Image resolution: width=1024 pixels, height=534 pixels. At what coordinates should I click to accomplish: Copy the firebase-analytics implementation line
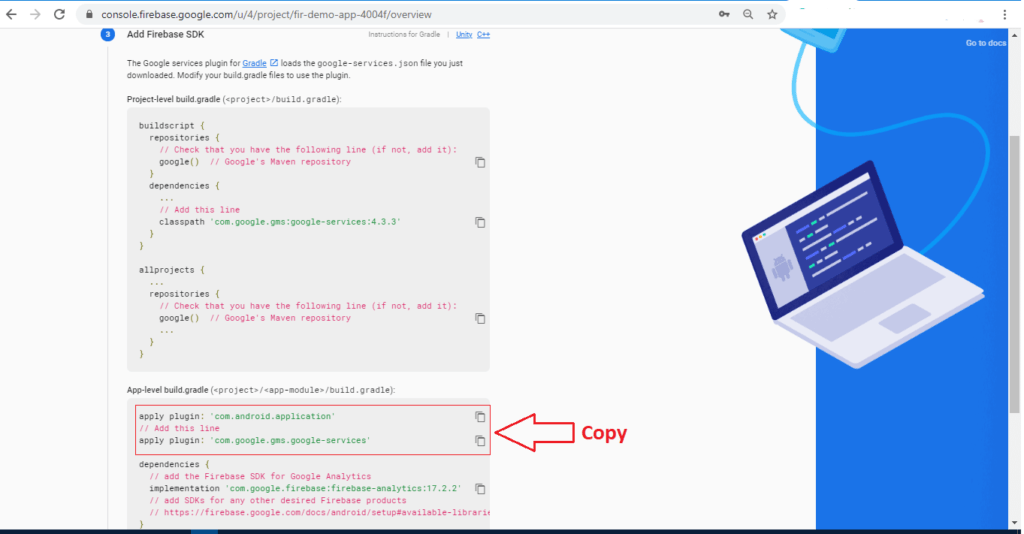(x=480, y=489)
